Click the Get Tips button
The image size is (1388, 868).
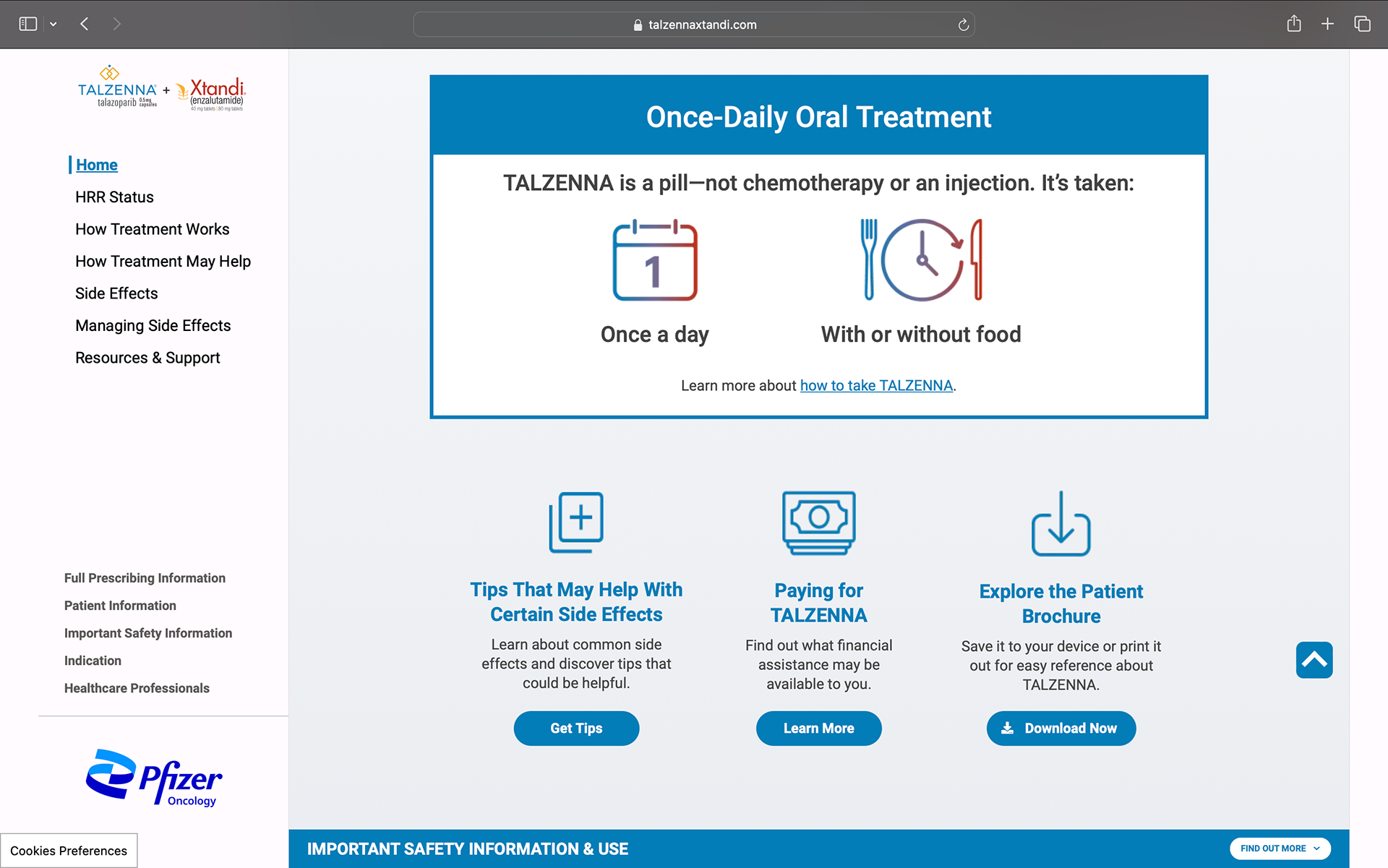click(576, 729)
